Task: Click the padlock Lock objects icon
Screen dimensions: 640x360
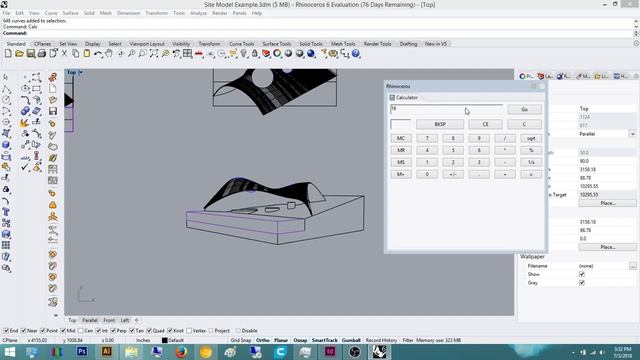Action: [255, 53]
